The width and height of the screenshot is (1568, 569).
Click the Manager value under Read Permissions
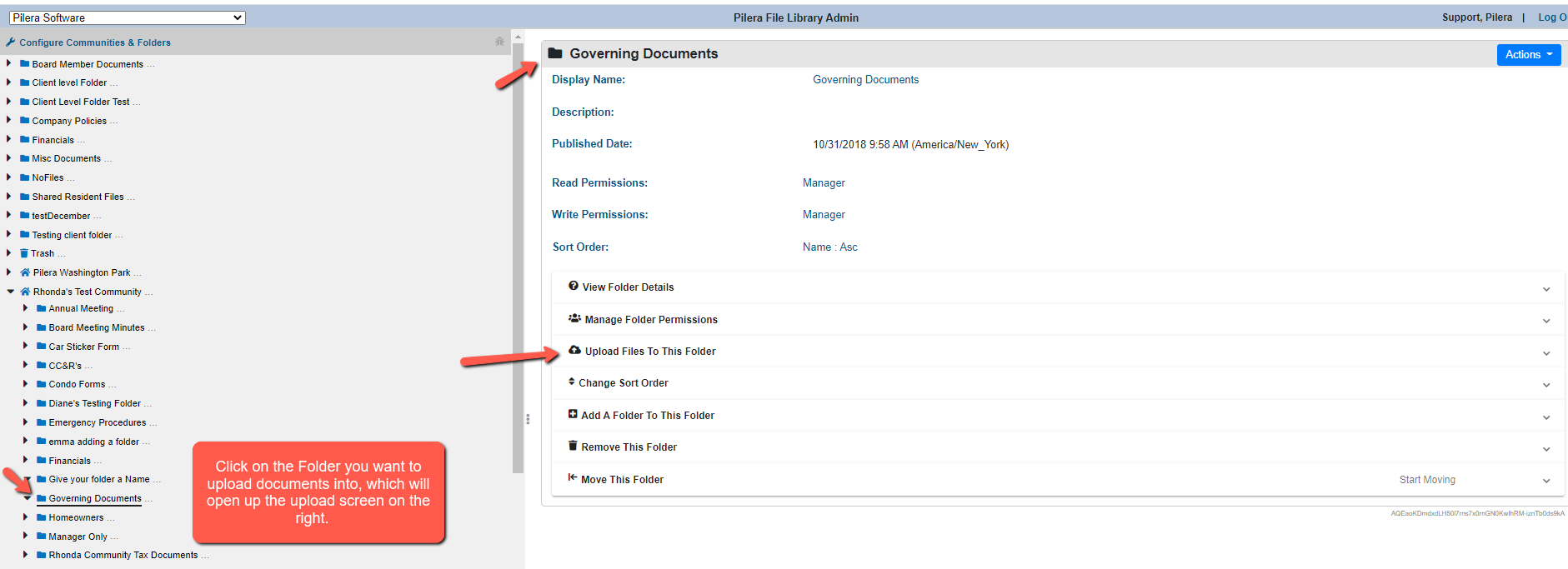pyautogui.click(x=824, y=182)
